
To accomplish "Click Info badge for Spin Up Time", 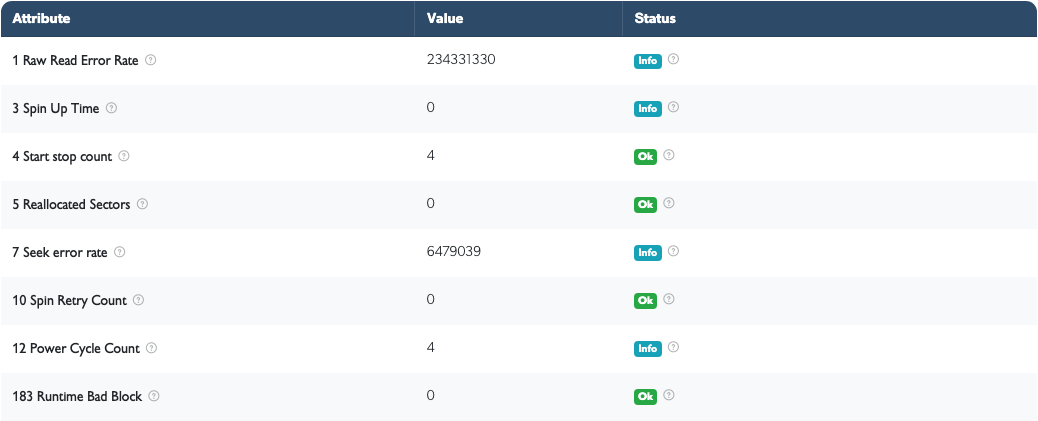I will 648,109.
